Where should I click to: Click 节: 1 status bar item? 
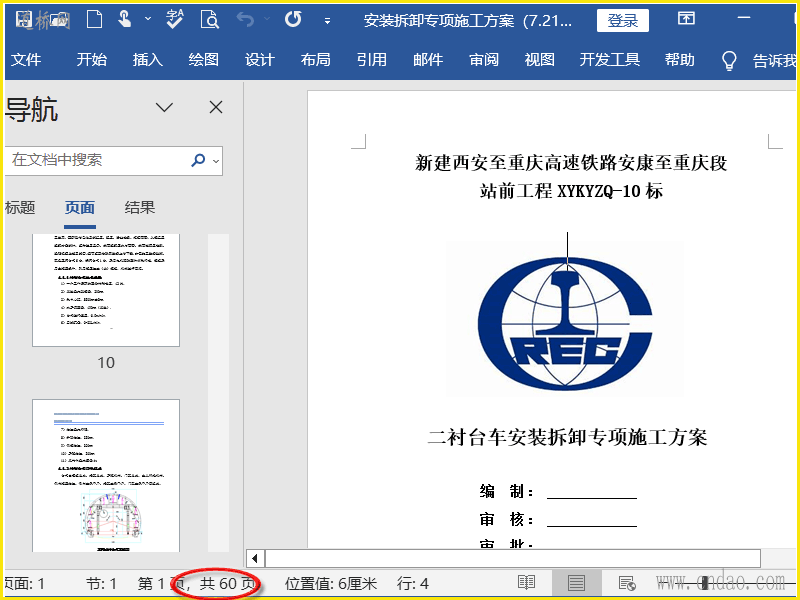[x=101, y=584]
